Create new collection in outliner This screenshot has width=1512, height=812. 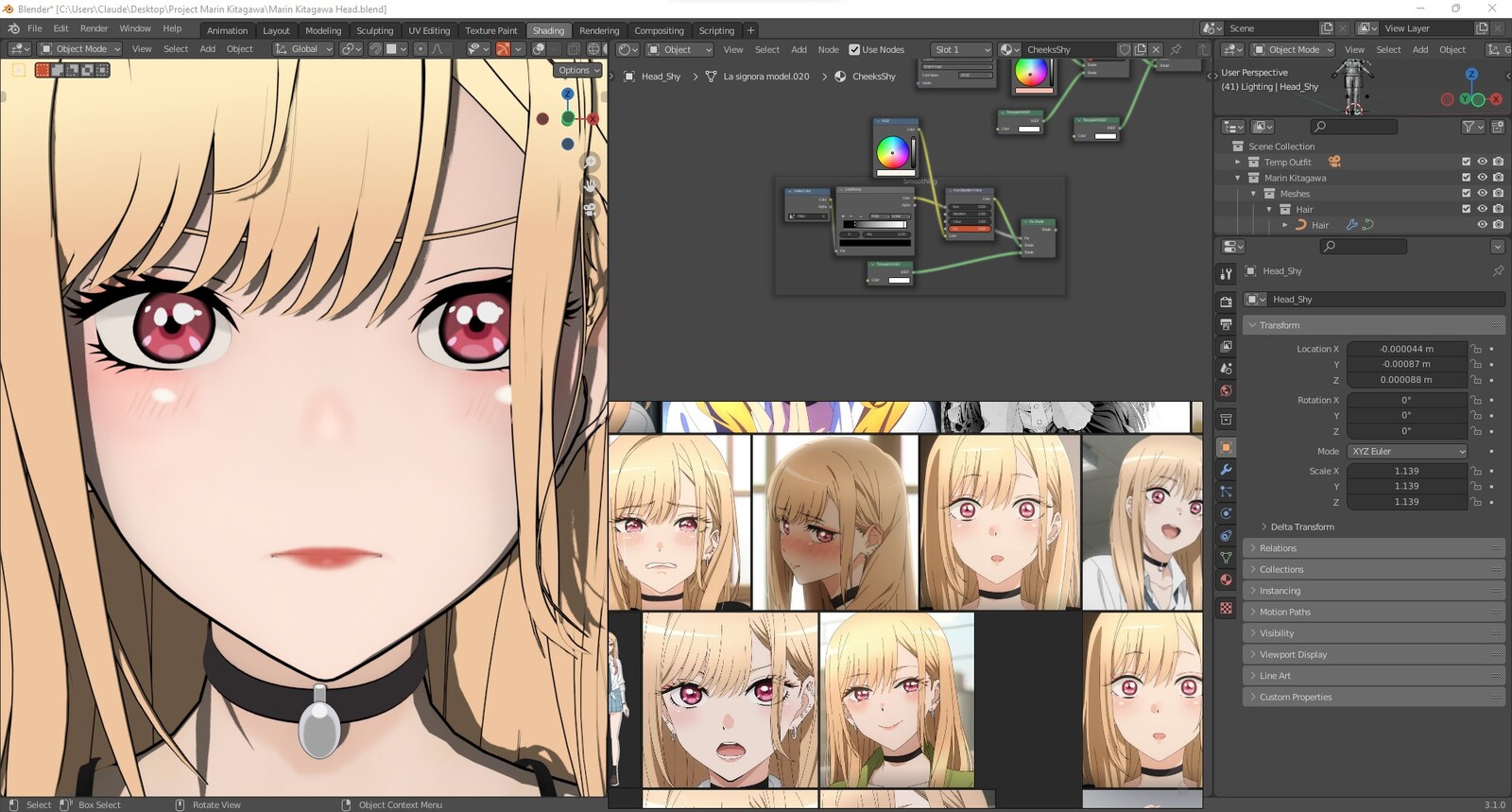coord(1498,127)
